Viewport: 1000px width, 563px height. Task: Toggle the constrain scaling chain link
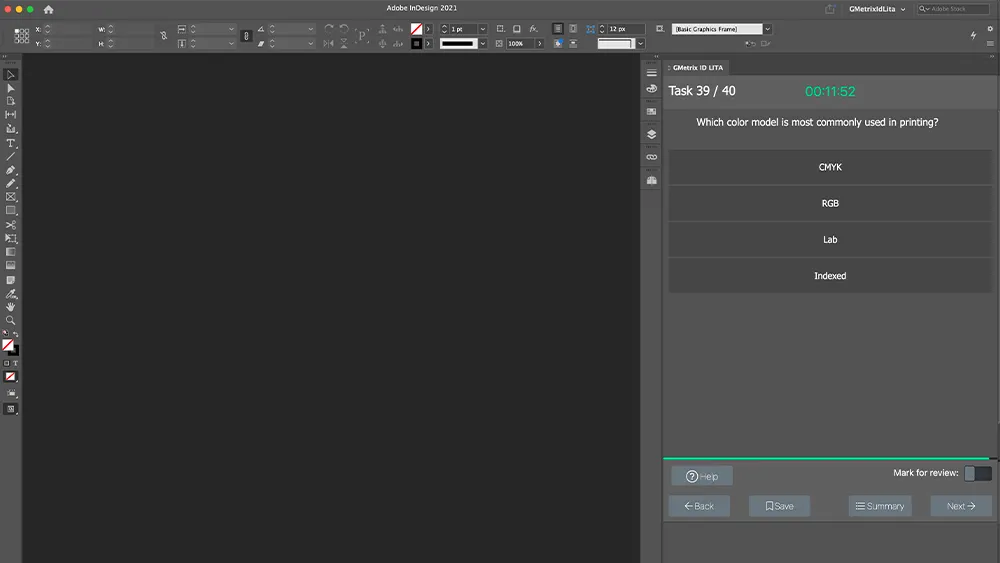246,36
